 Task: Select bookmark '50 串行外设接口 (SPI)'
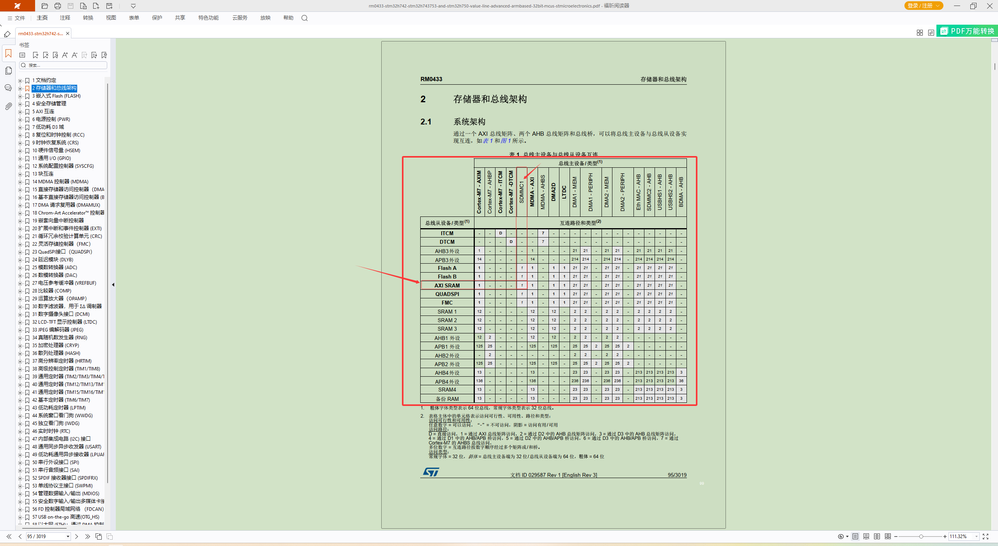[55, 462]
